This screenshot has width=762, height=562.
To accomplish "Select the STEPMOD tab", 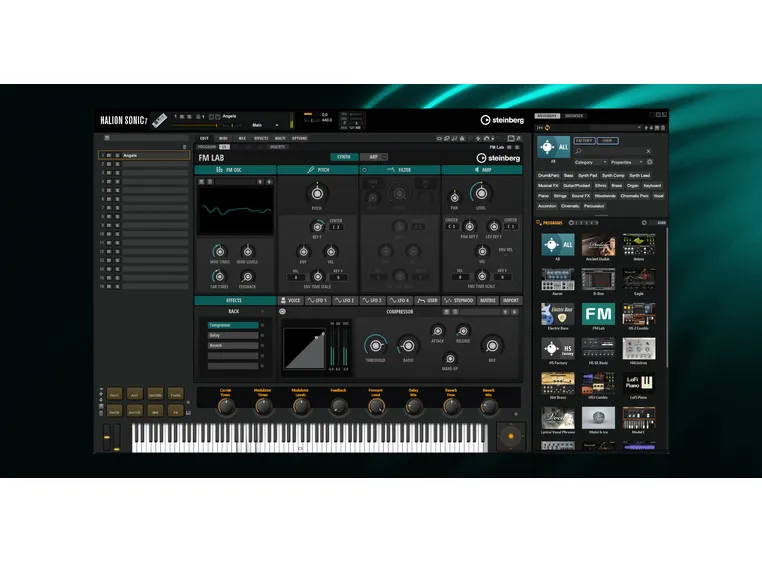I will (459, 300).
